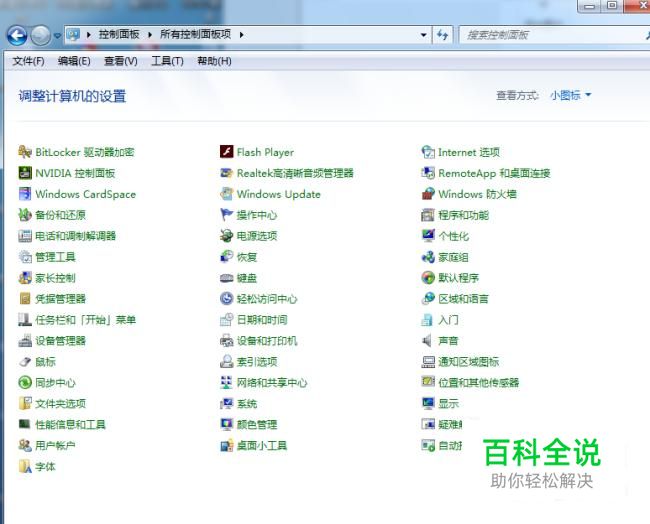This screenshot has width=650, height=524.
Task: Open the 区域和语言 link
Action: (x=463, y=299)
